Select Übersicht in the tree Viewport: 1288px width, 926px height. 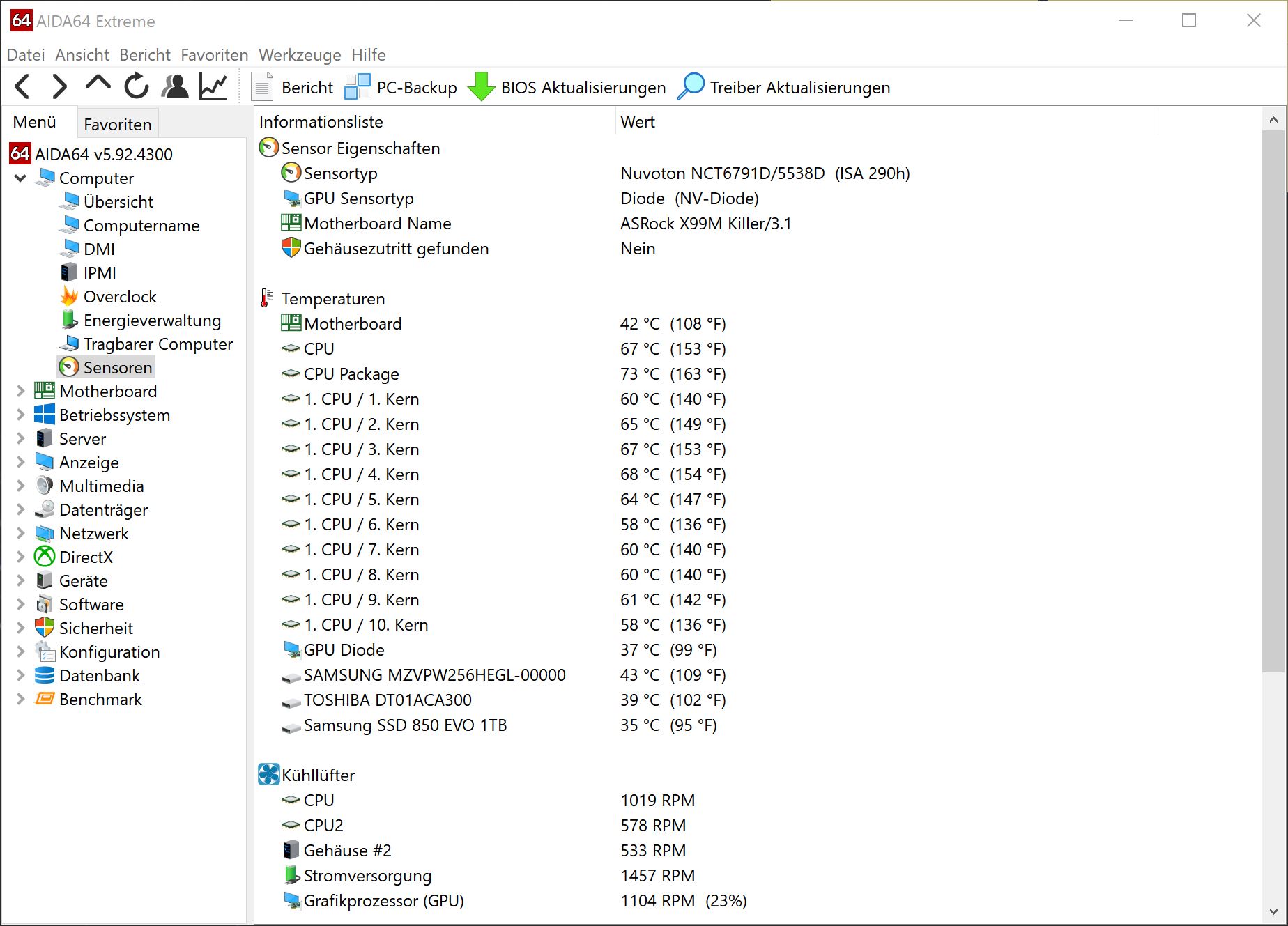[x=118, y=201]
